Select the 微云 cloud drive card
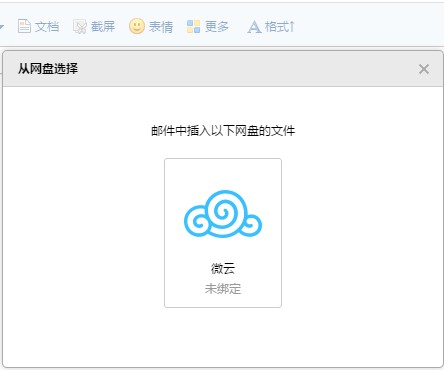This screenshot has height=370, width=444. pyautogui.click(x=223, y=233)
